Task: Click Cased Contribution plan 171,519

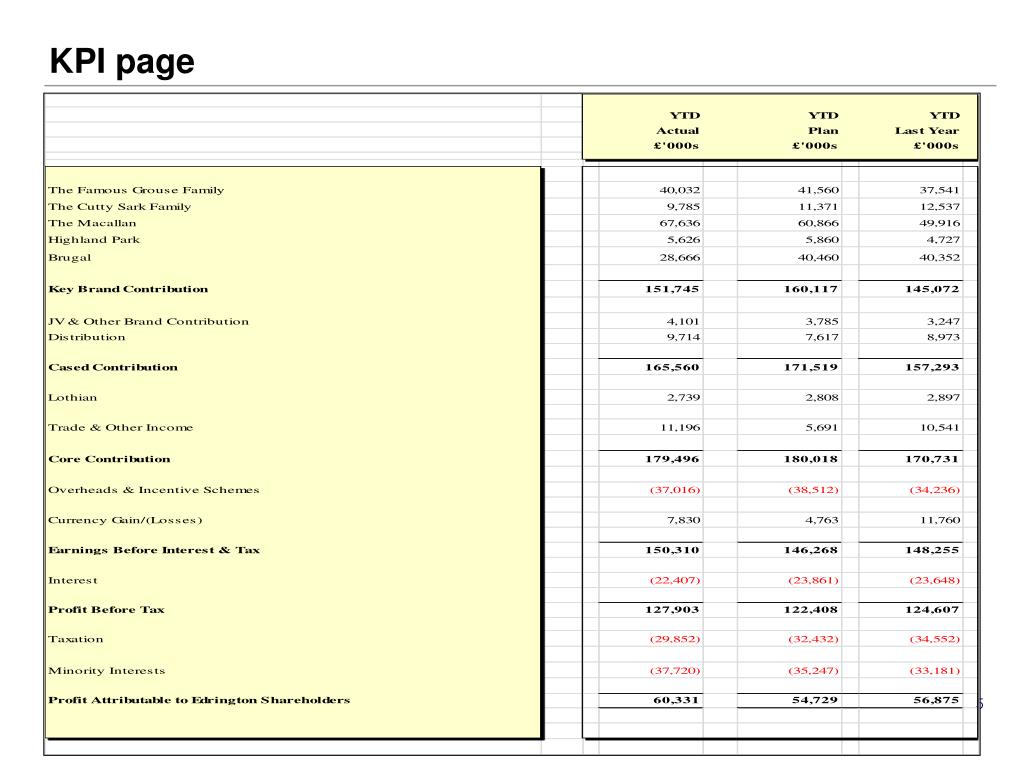Action: [x=810, y=367]
